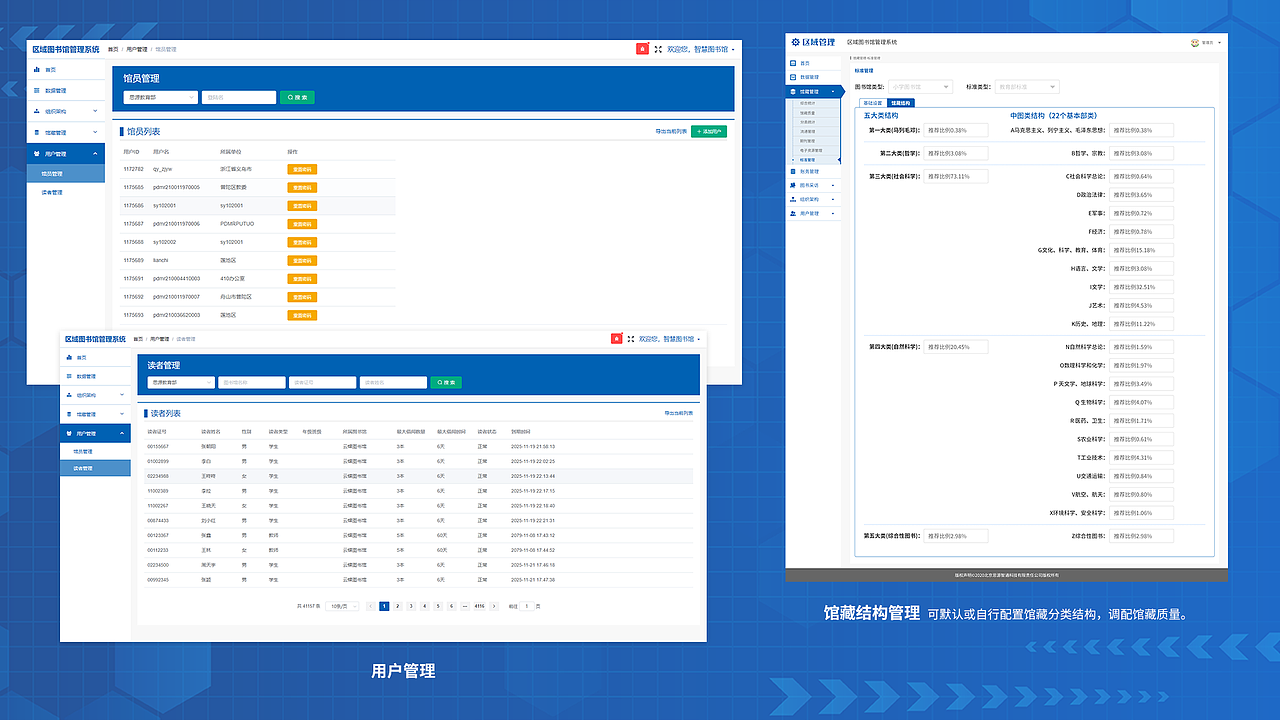Click the 数据管理 icon in 馆员管理 sidebar

point(37,91)
